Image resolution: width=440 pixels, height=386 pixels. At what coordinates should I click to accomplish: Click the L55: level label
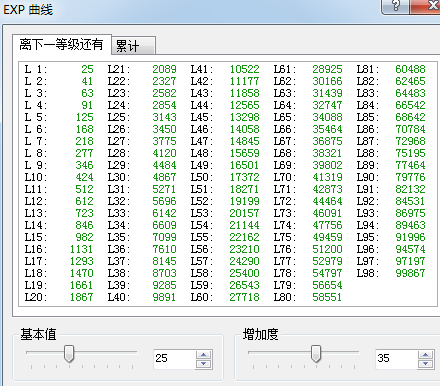202,237
